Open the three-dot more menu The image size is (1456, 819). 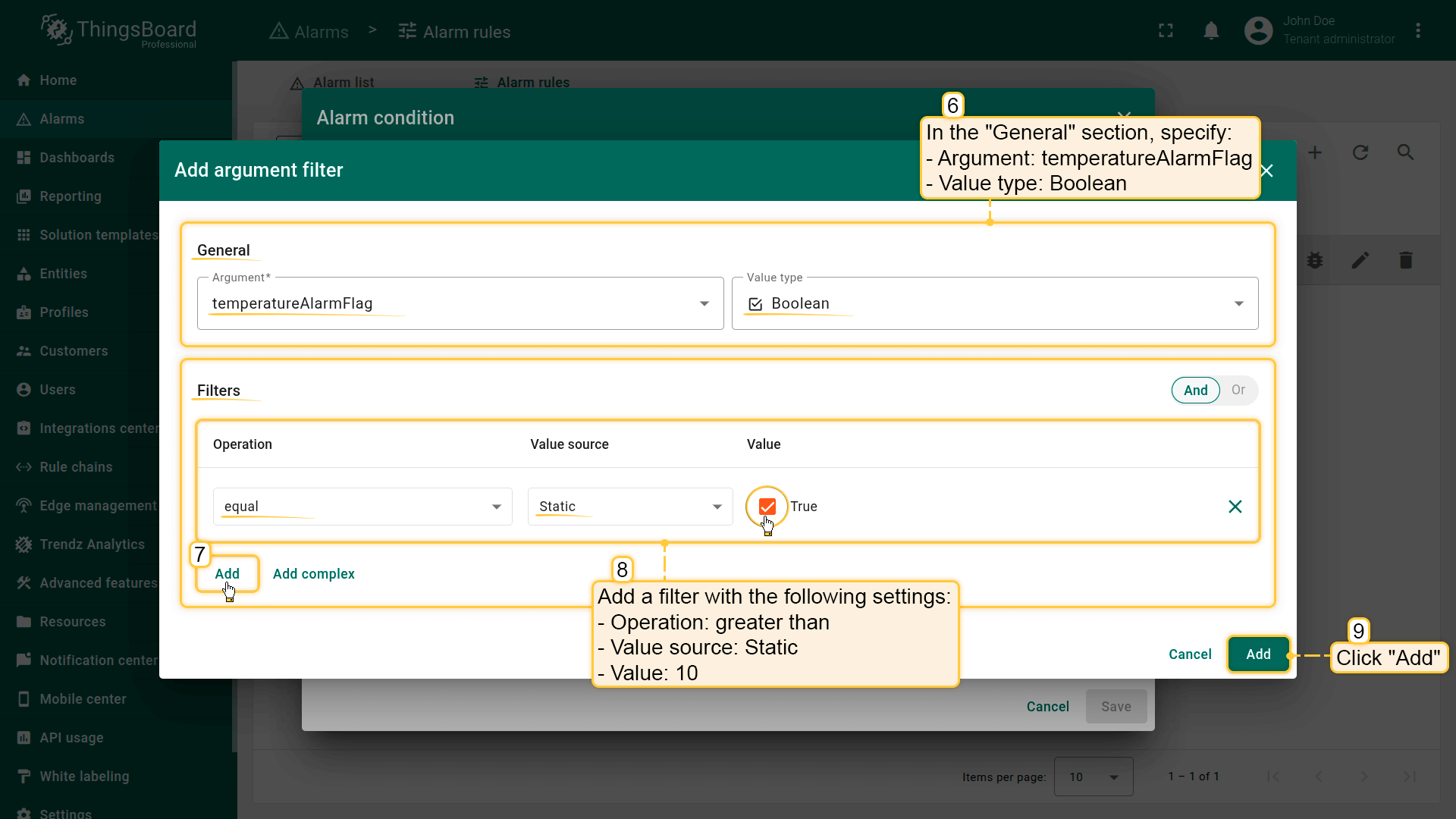click(1417, 31)
